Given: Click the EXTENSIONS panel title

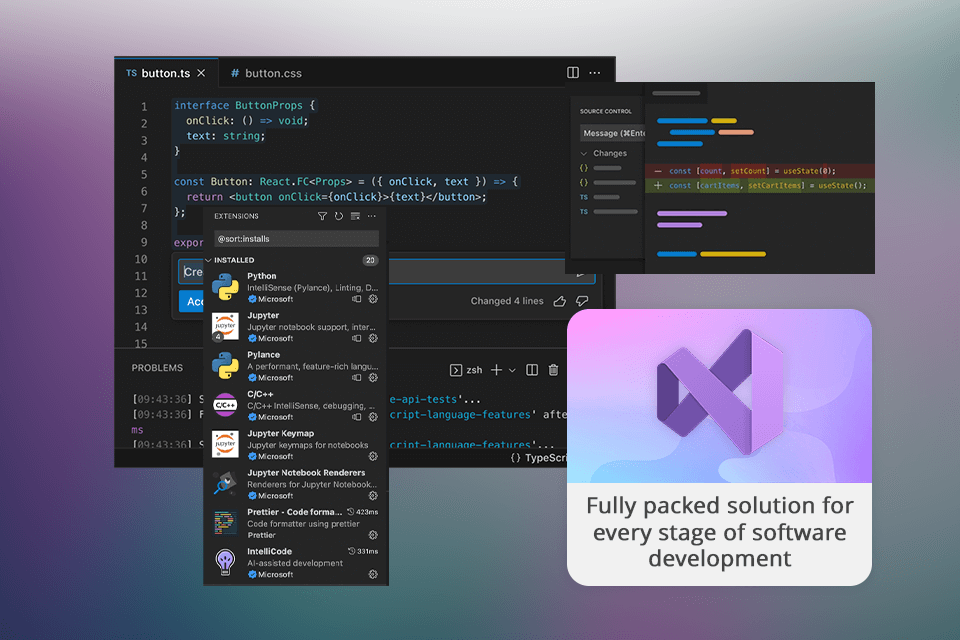Looking at the screenshot, I should [x=236, y=216].
